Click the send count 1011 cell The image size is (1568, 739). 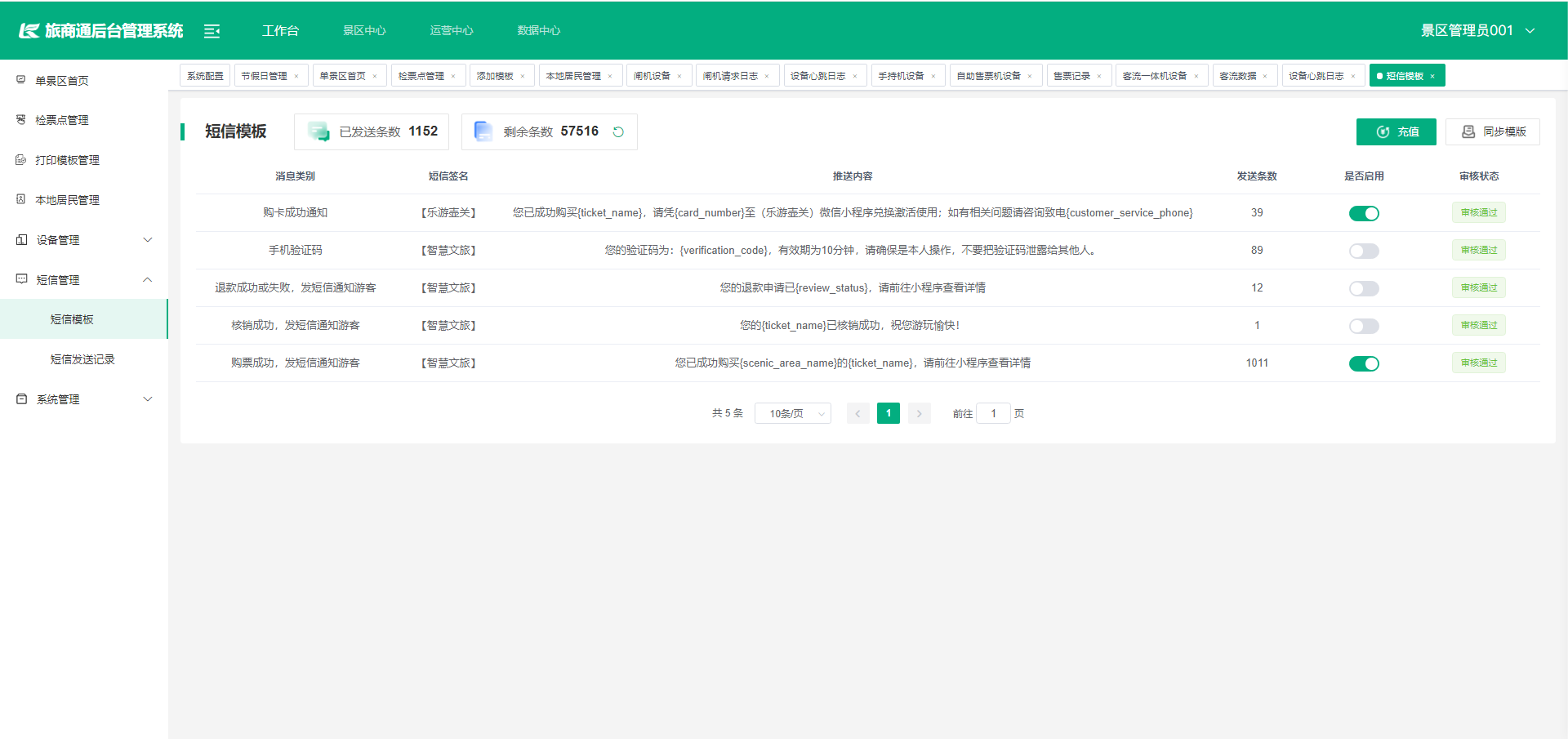(x=1257, y=363)
